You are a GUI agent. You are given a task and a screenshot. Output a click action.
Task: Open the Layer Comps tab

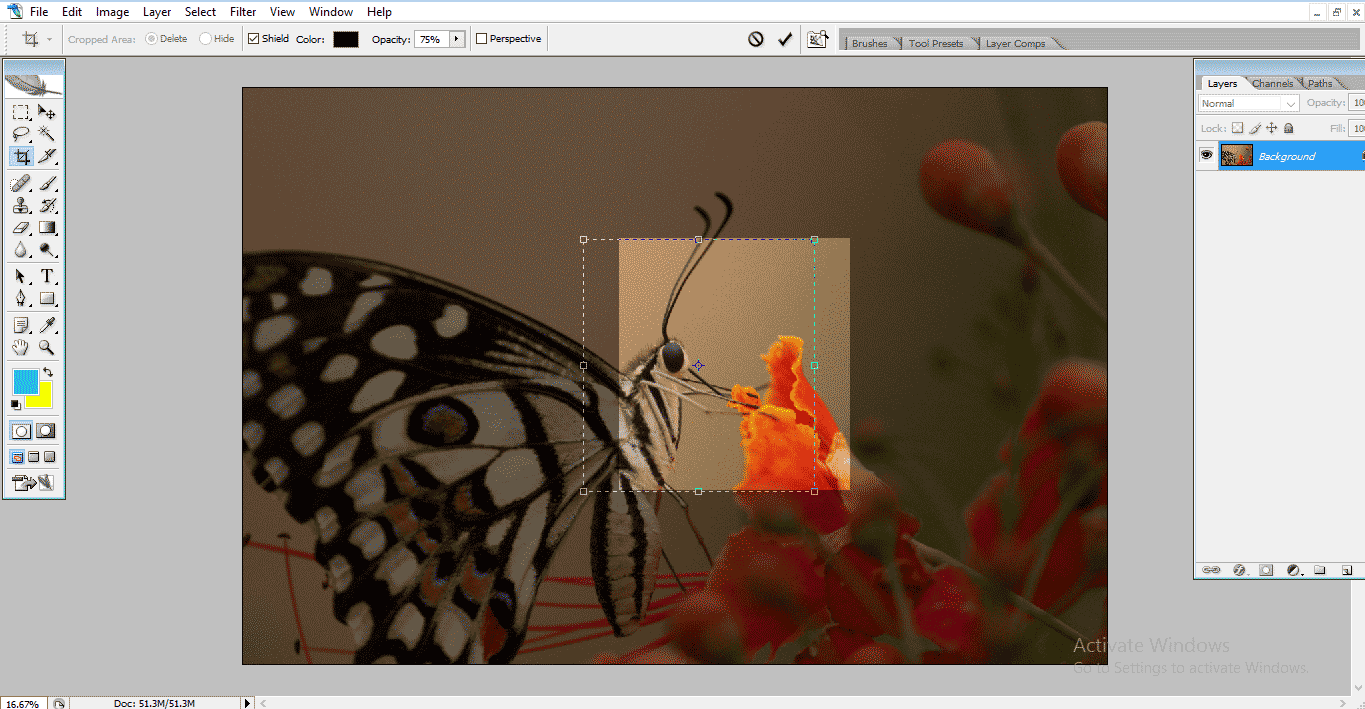click(1015, 43)
